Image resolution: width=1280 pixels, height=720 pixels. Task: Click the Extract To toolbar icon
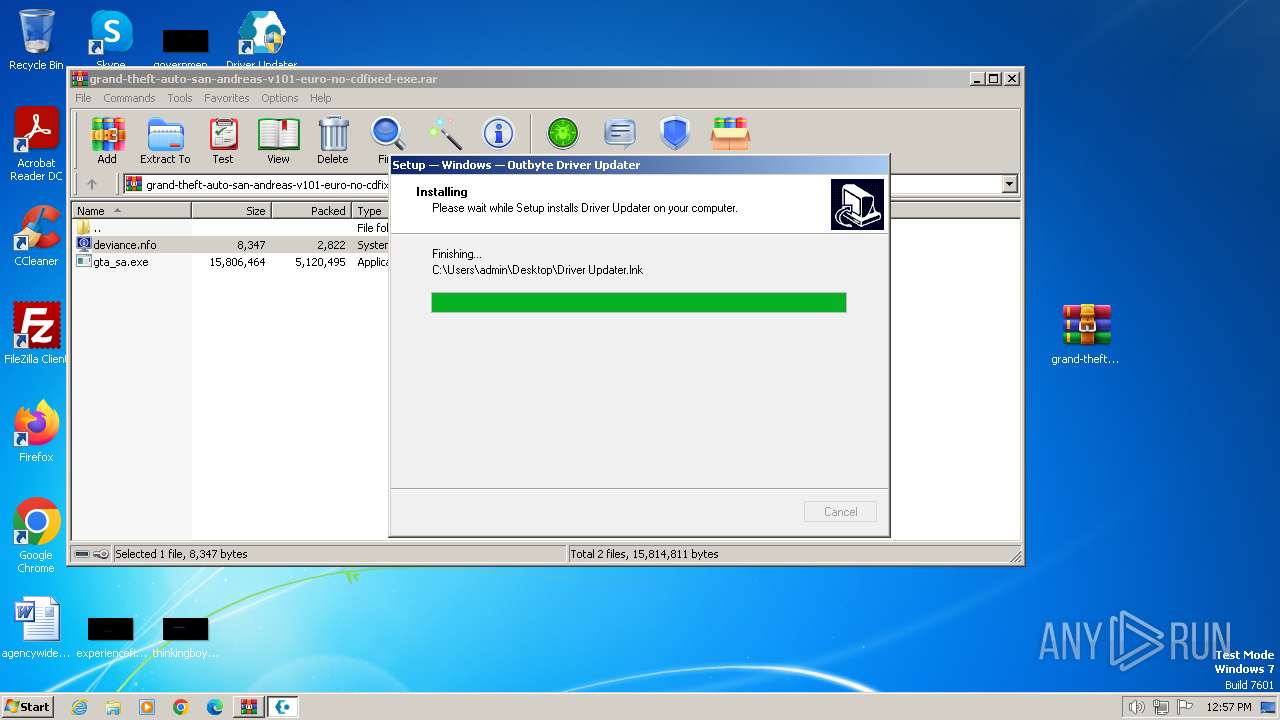coord(165,140)
